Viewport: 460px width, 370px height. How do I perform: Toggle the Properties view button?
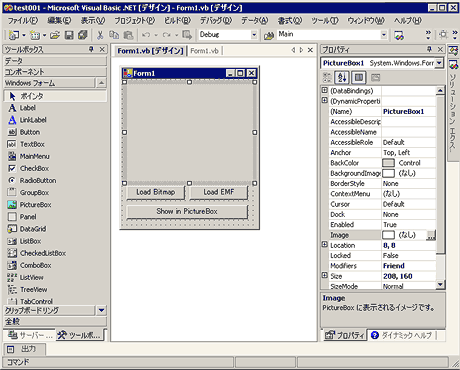pos(359,78)
